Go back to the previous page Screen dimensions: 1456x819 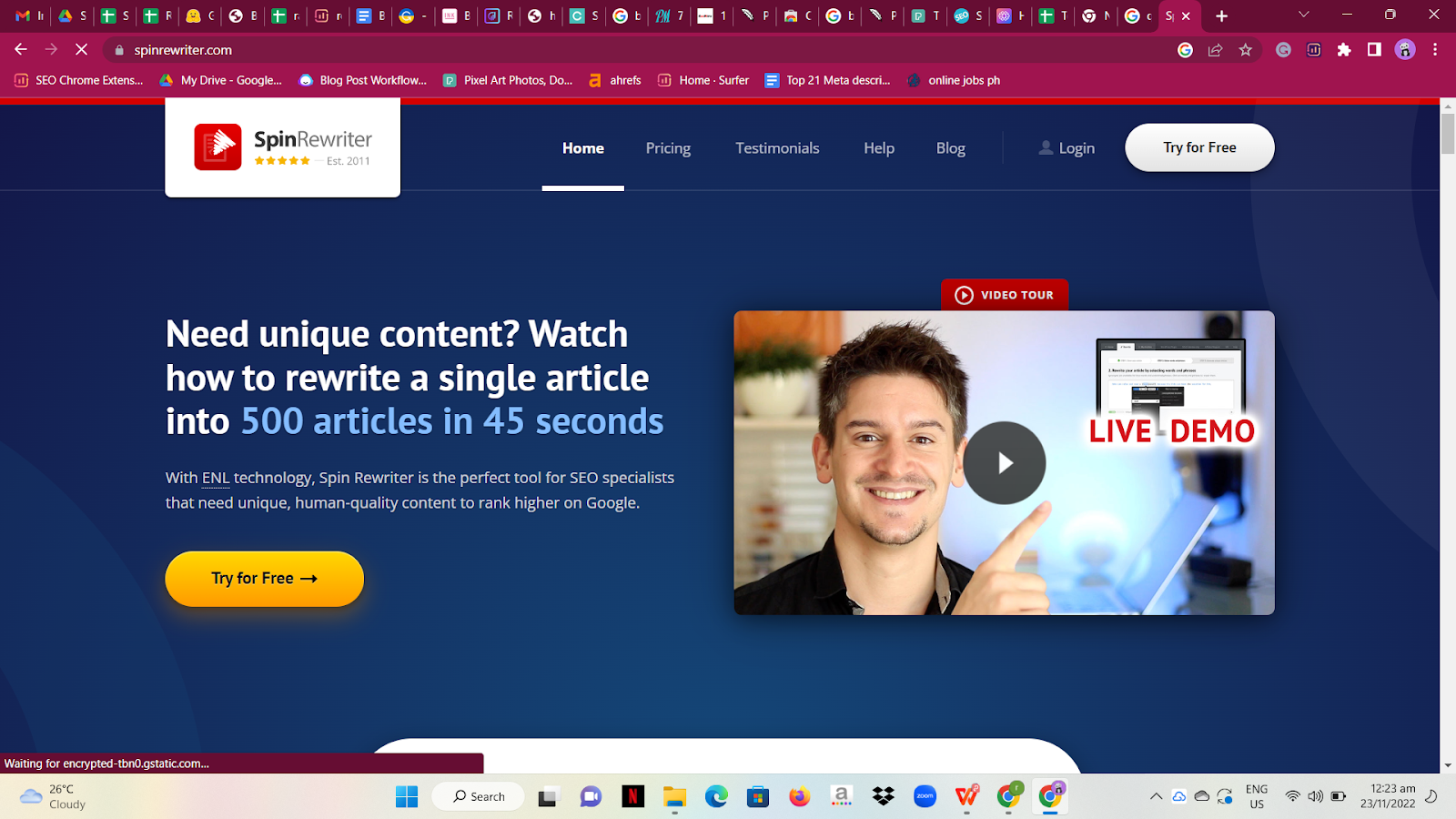21,50
